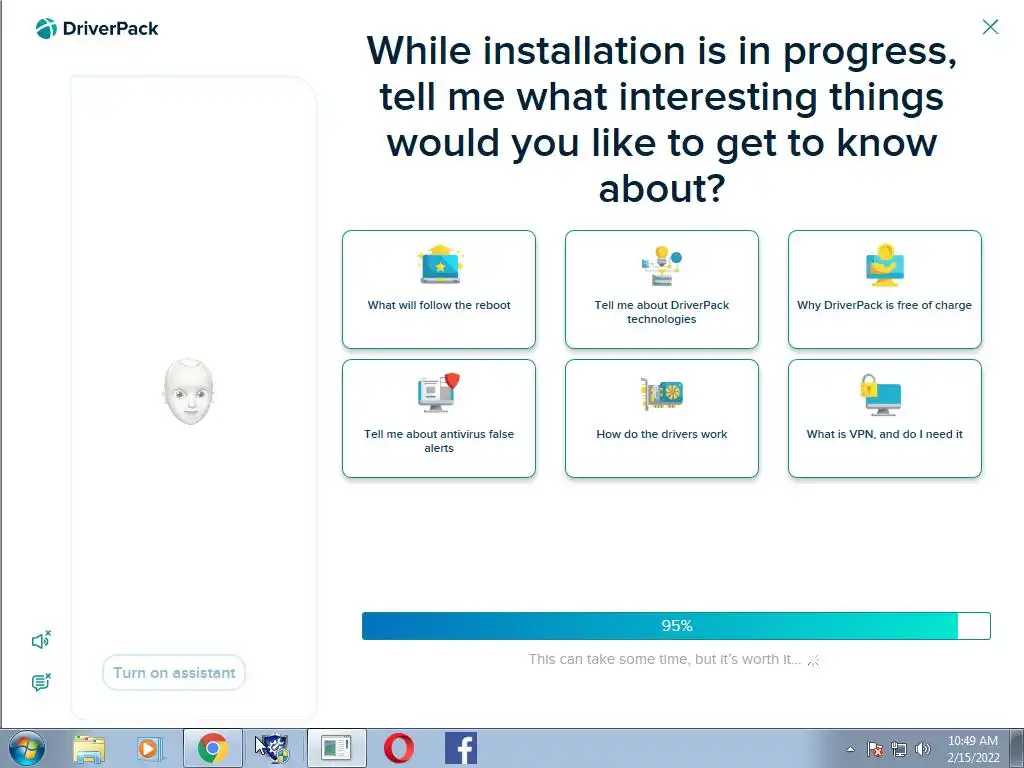Switch to Google Chrome in taskbar
The height and width of the screenshot is (768, 1024).
pyautogui.click(x=212, y=748)
